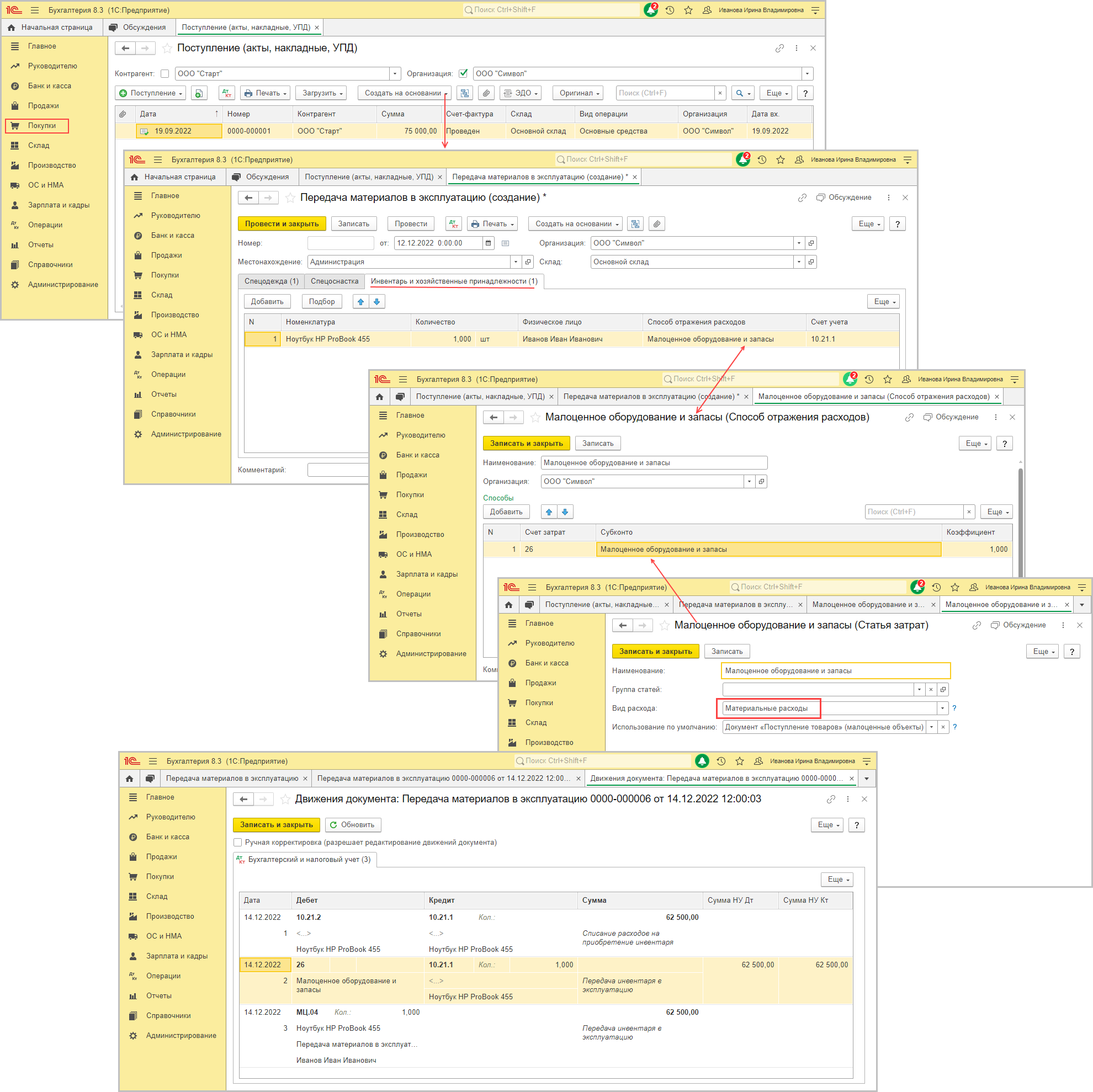Open Организация ООО Символ link in Передача материалов
This screenshot has height=1092, width=1093.
811,243
